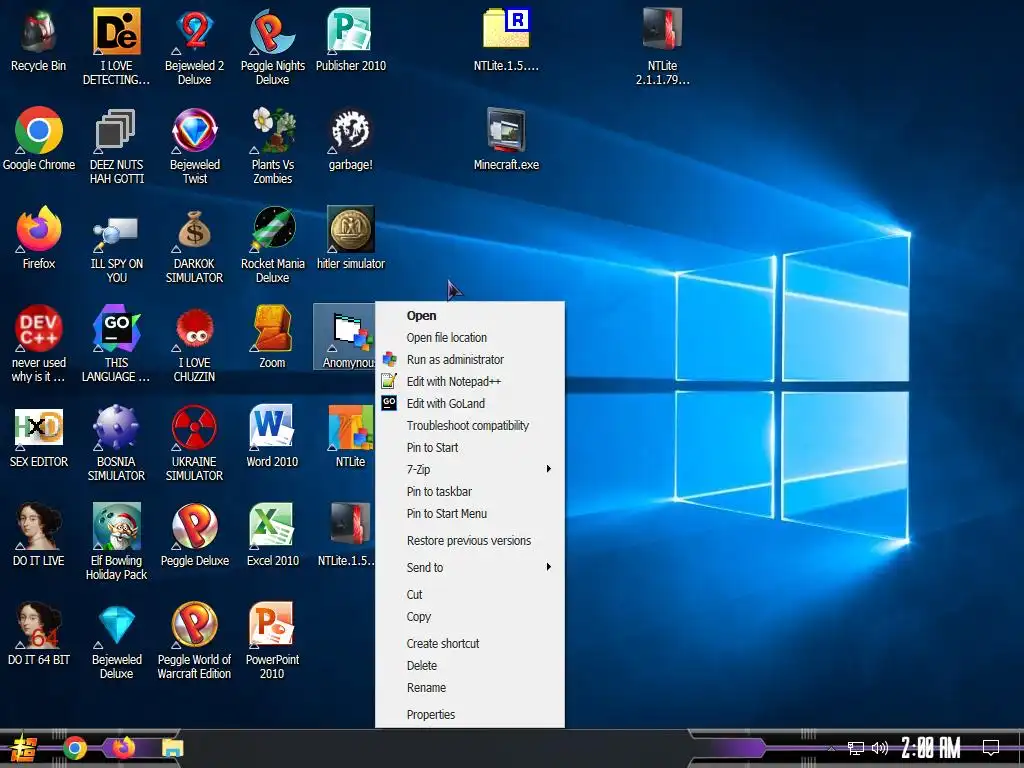Select the ILL SPY ON YOU icon
The image size is (1024, 768).
(116, 245)
